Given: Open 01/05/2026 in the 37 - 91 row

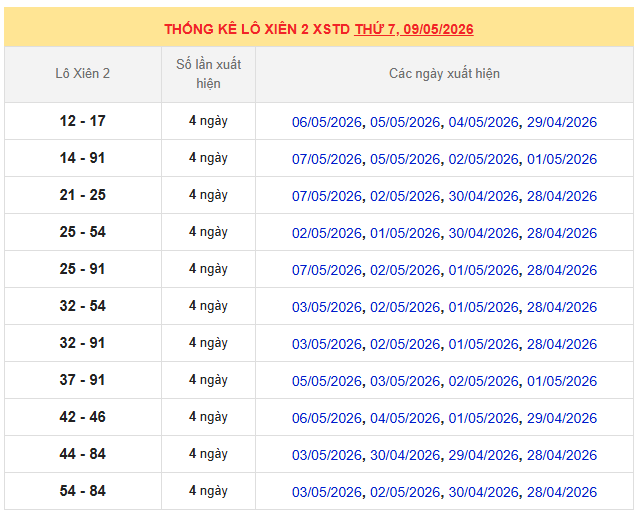Looking at the screenshot, I should [x=562, y=381].
